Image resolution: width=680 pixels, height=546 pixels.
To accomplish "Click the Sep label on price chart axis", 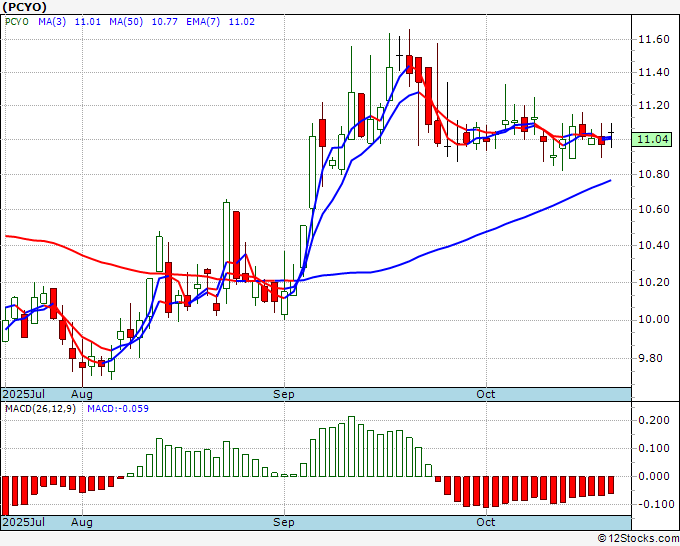I will [x=284, y=394].
